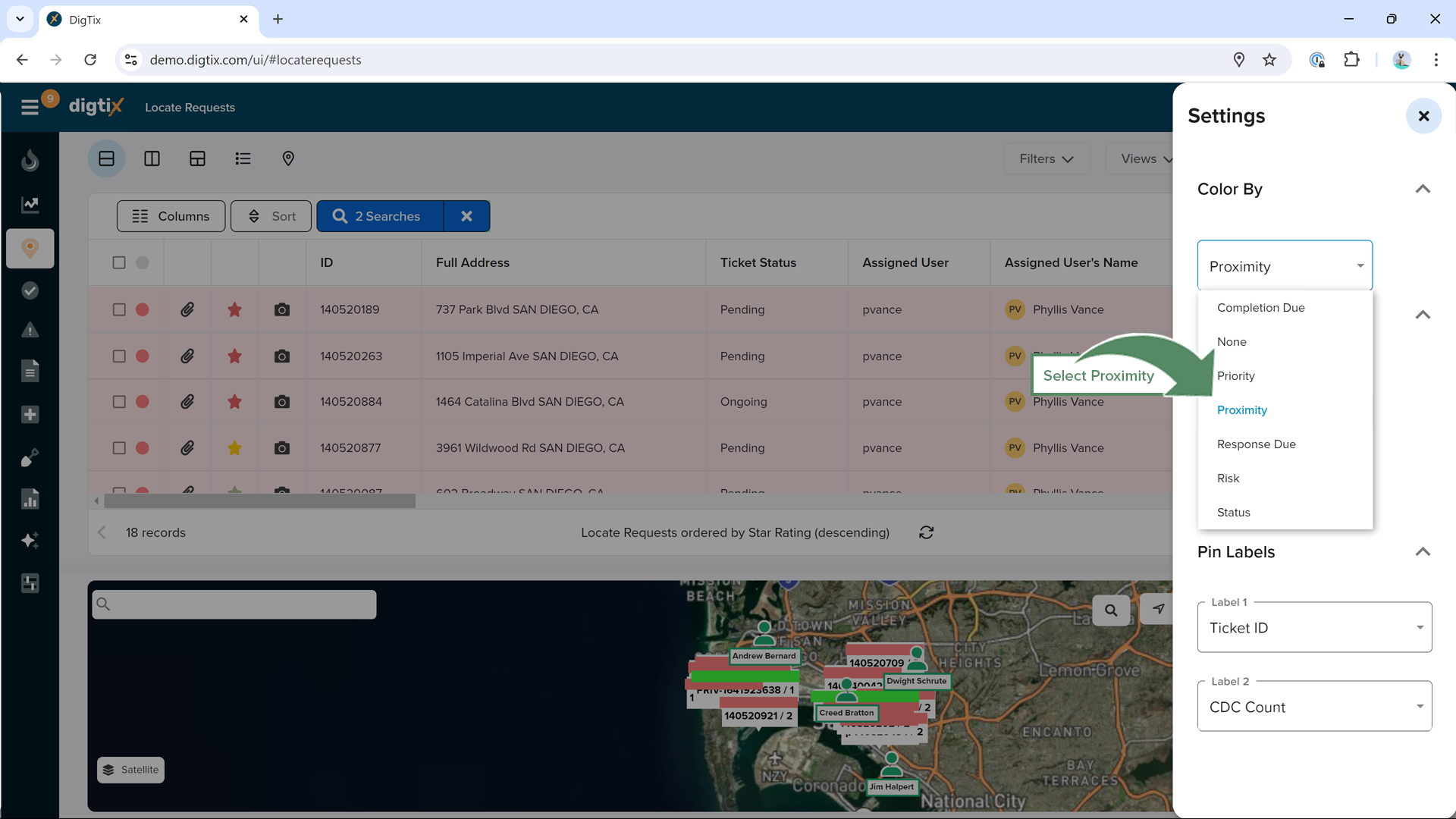Click the attachment paperclip for ticket 140520189
The image size is (1456, 819).
(x=187, y=309)
